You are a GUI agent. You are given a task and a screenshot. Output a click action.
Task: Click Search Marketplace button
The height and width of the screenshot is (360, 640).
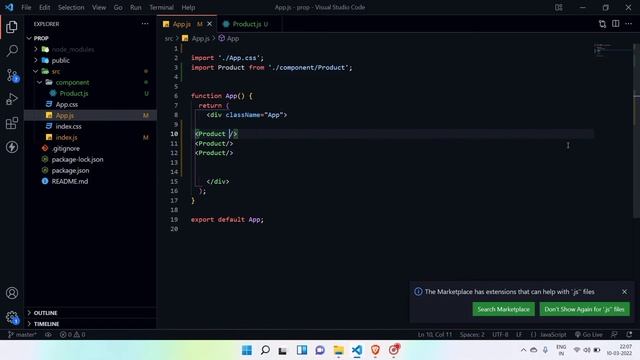click(x=503, y=309)
